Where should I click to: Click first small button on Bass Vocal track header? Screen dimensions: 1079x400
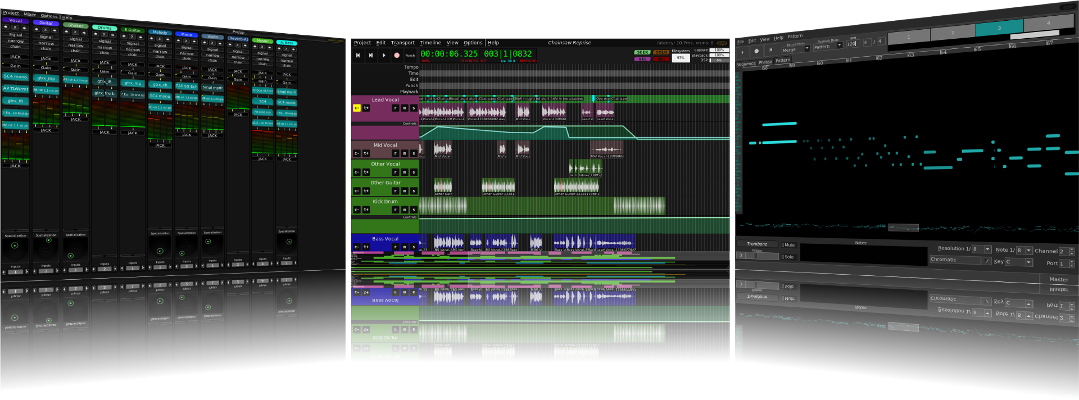click(356, 245)
